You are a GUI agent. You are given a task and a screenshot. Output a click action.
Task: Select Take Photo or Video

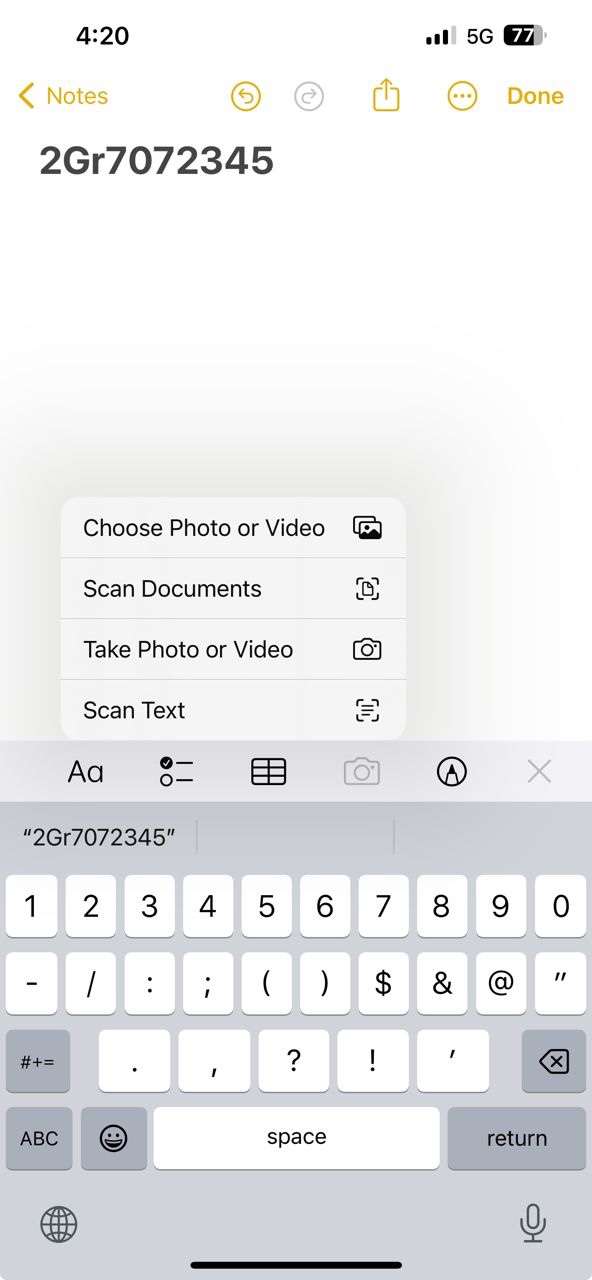tap(233, 650)
